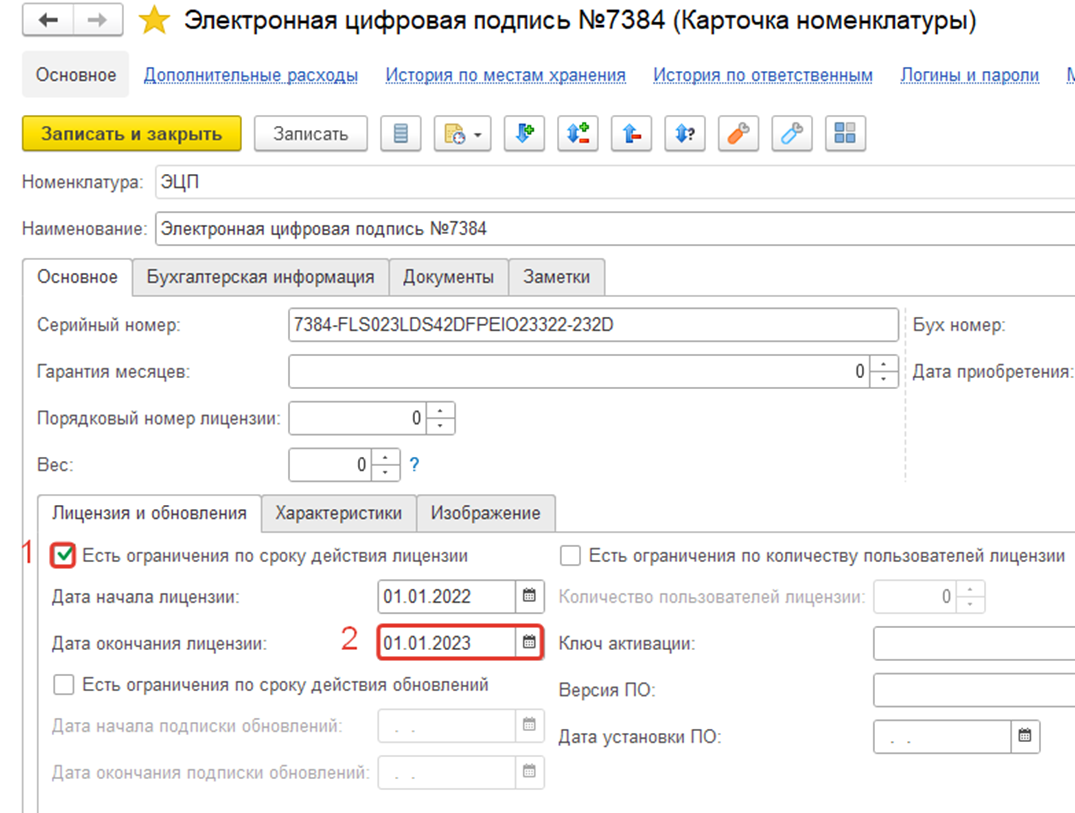Open calendar for software installation date
Viewport: 1075px width, 813px height.
click(1023, 737)
